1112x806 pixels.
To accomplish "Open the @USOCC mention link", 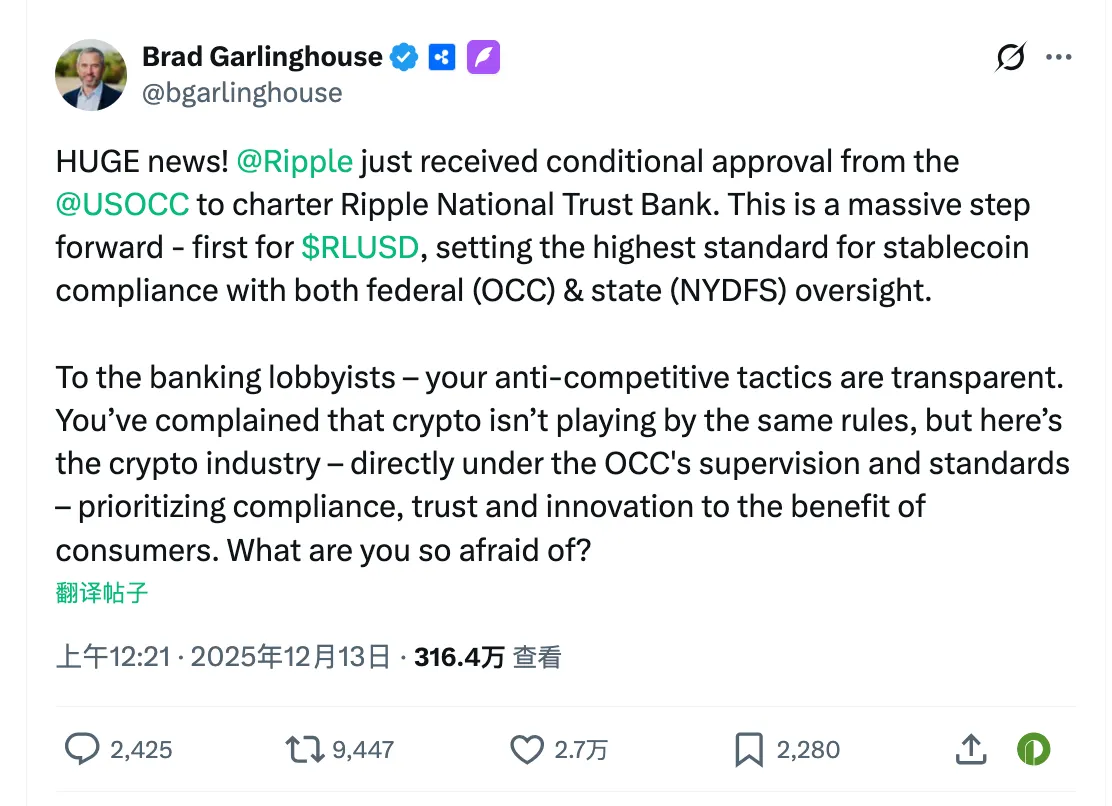I will click(123, 204).
